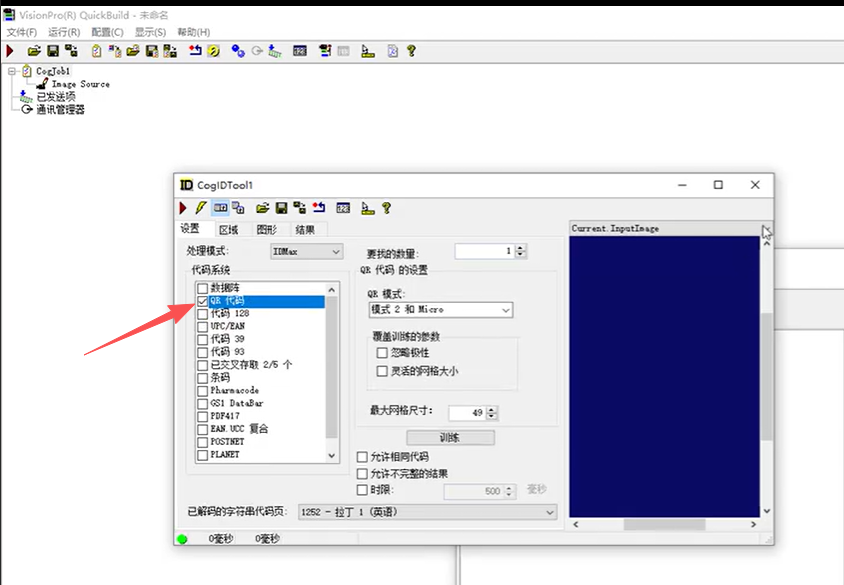Click the 123 counter icon in main toolbar
Viewport: 844px width, 585px height.
(300, 51)
